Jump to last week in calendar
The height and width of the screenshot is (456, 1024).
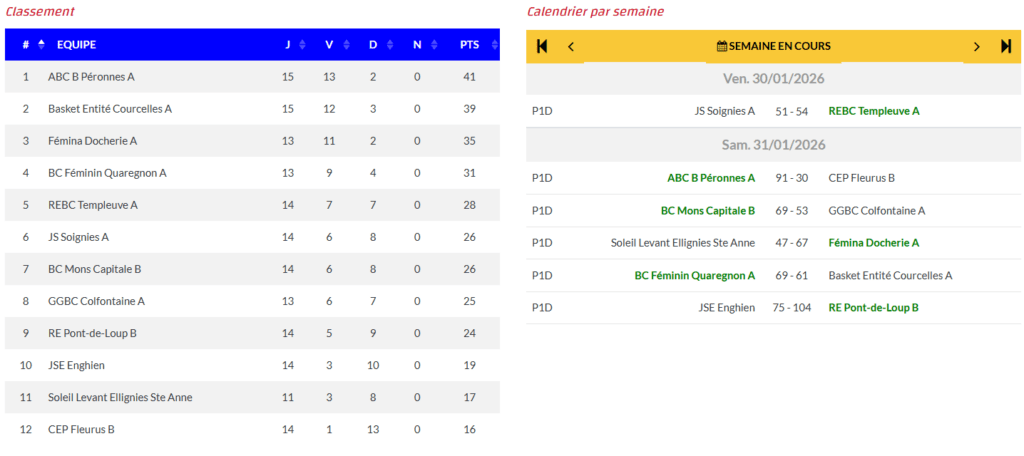click(x=1006, y=46)
